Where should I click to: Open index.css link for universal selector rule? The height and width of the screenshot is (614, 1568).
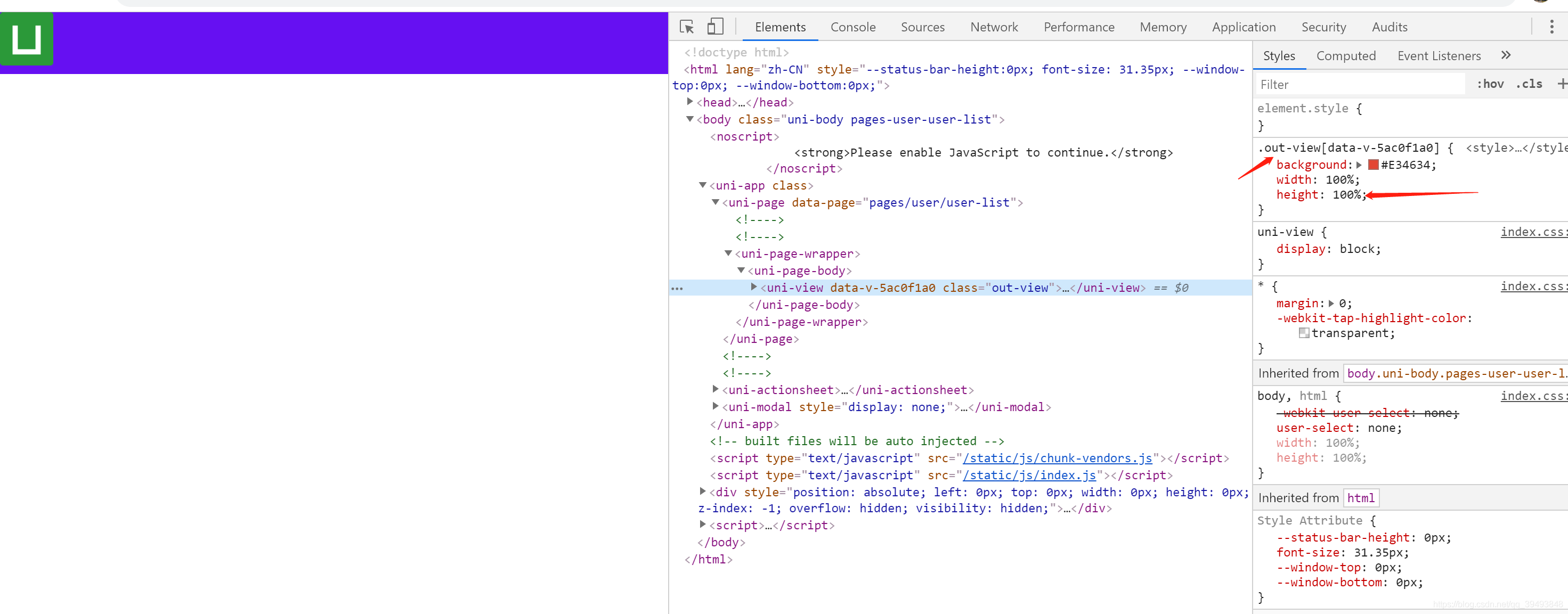[x=1534, y=286]
